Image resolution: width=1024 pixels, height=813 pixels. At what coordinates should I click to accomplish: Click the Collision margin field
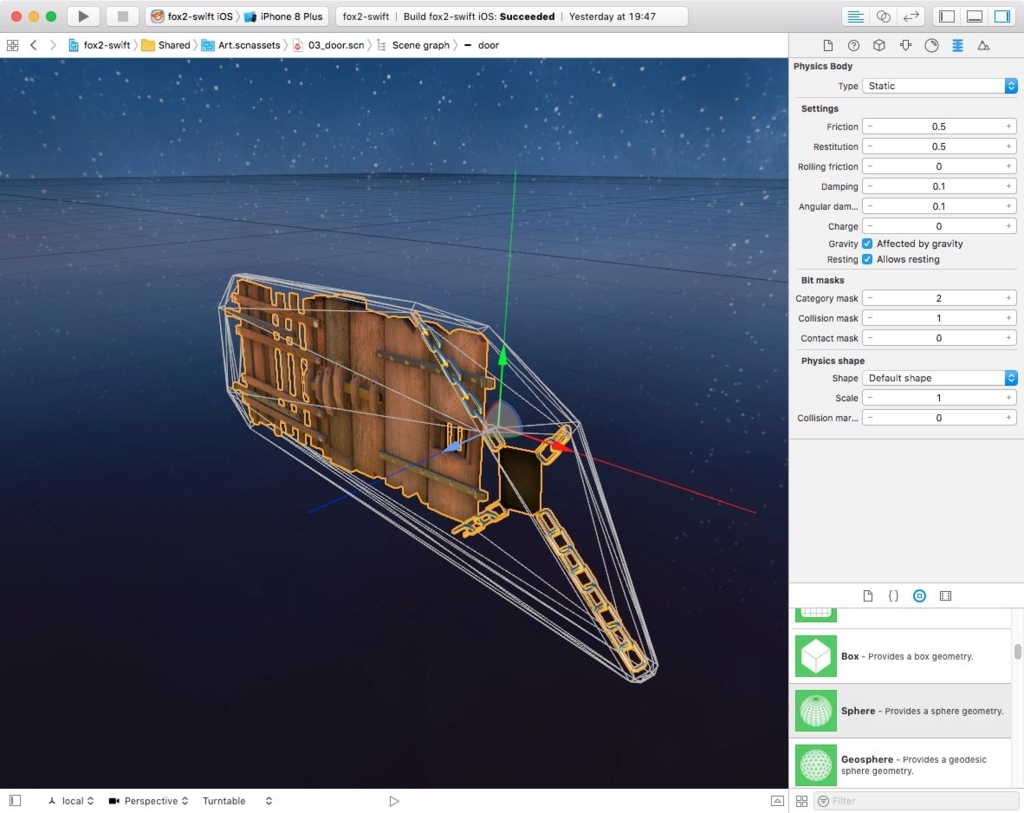click(939, 417)
